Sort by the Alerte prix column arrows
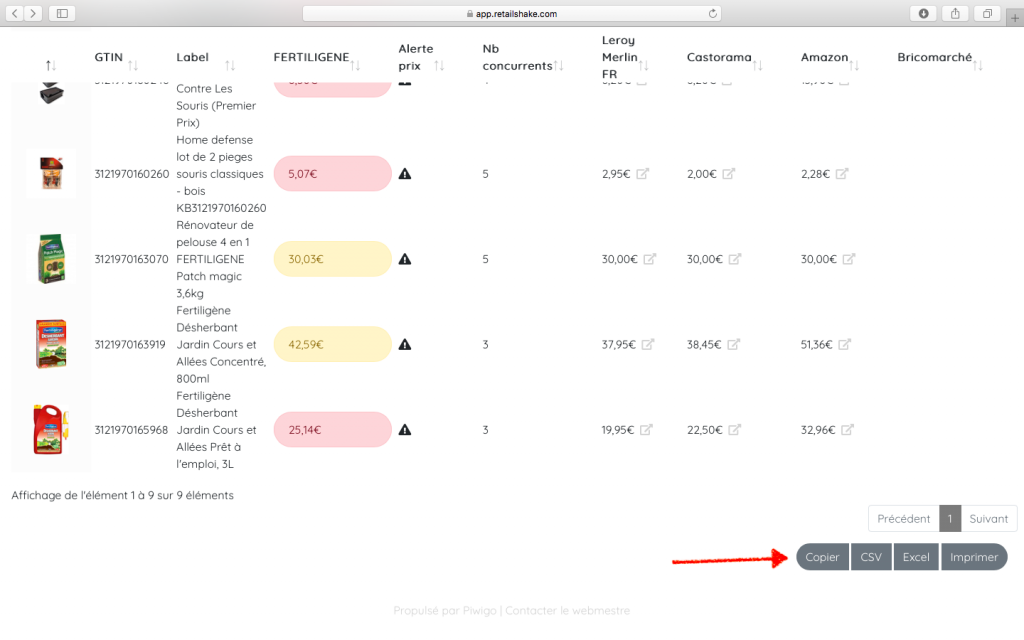Viewport: 1024px width, 640px height. pos(440,65)
